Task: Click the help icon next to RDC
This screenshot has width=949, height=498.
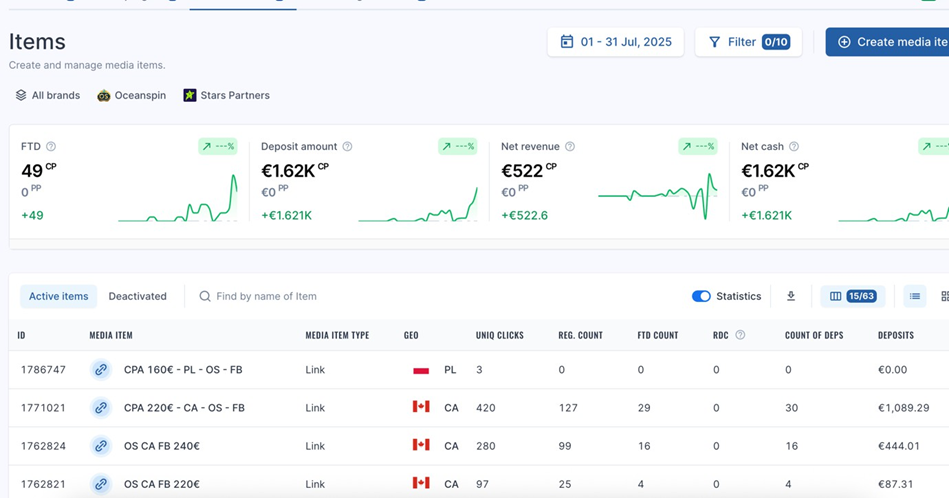Action: pyautogui.click(x=740, y=335)
